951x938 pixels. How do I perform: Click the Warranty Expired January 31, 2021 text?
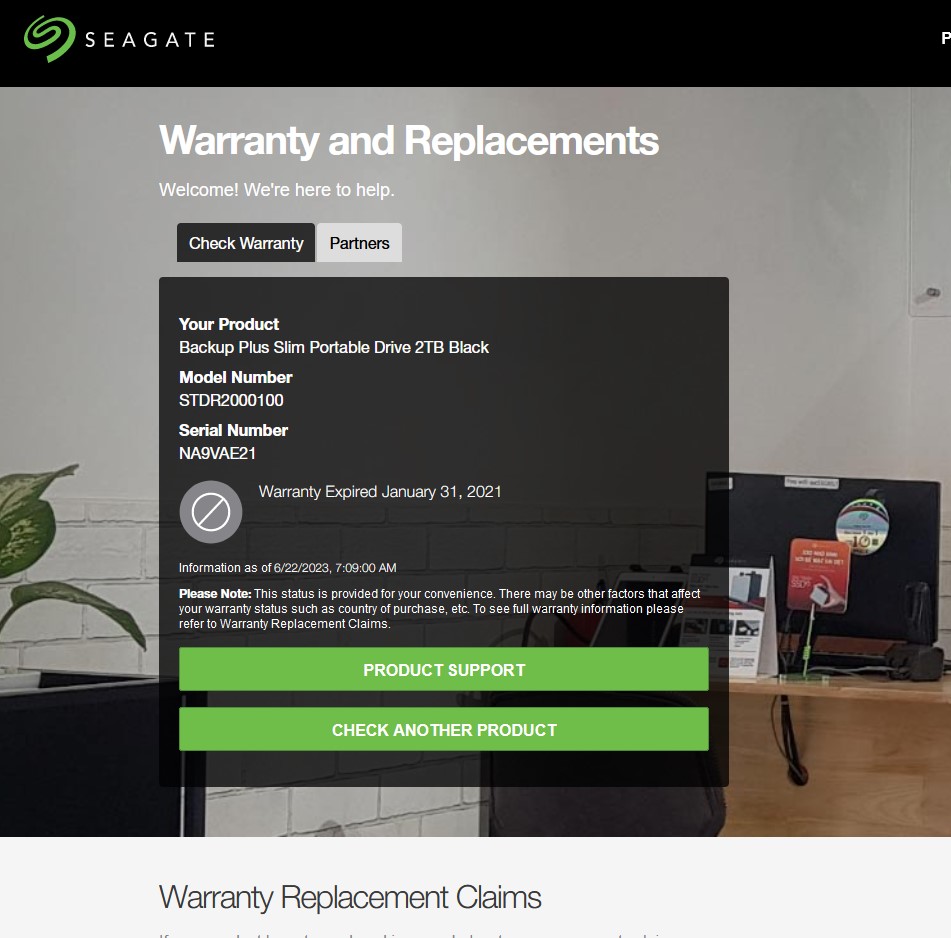(380, 491)
